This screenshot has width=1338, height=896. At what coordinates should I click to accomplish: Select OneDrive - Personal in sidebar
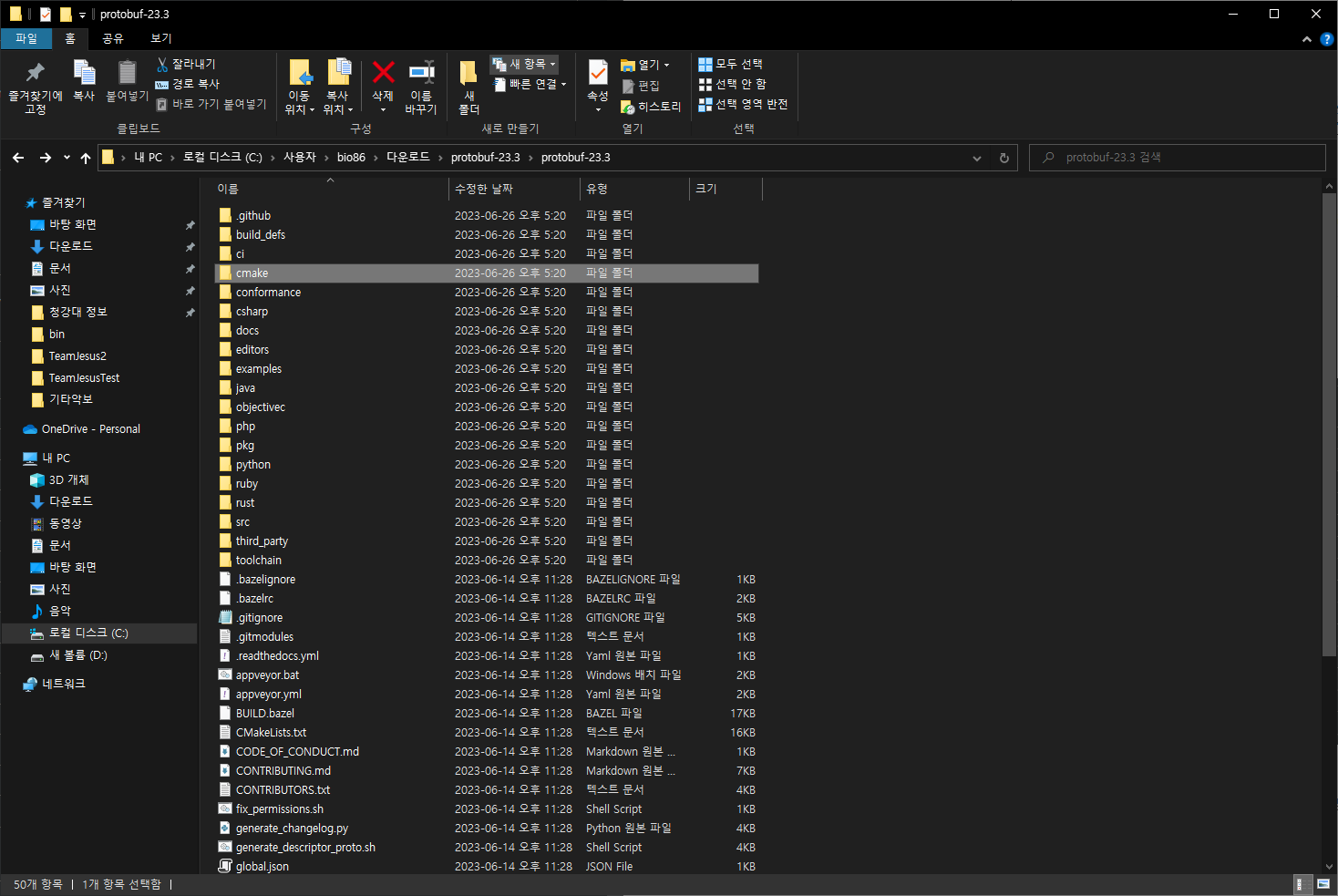click(91, 428)
